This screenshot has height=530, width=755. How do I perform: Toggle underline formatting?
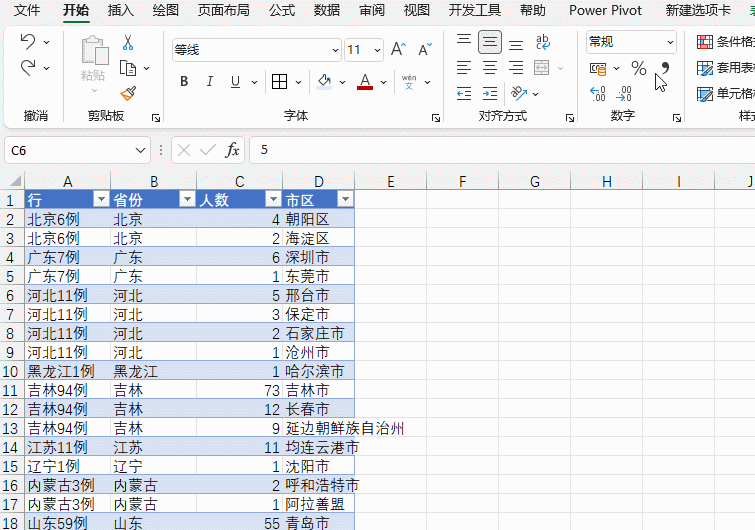[235, 82]
